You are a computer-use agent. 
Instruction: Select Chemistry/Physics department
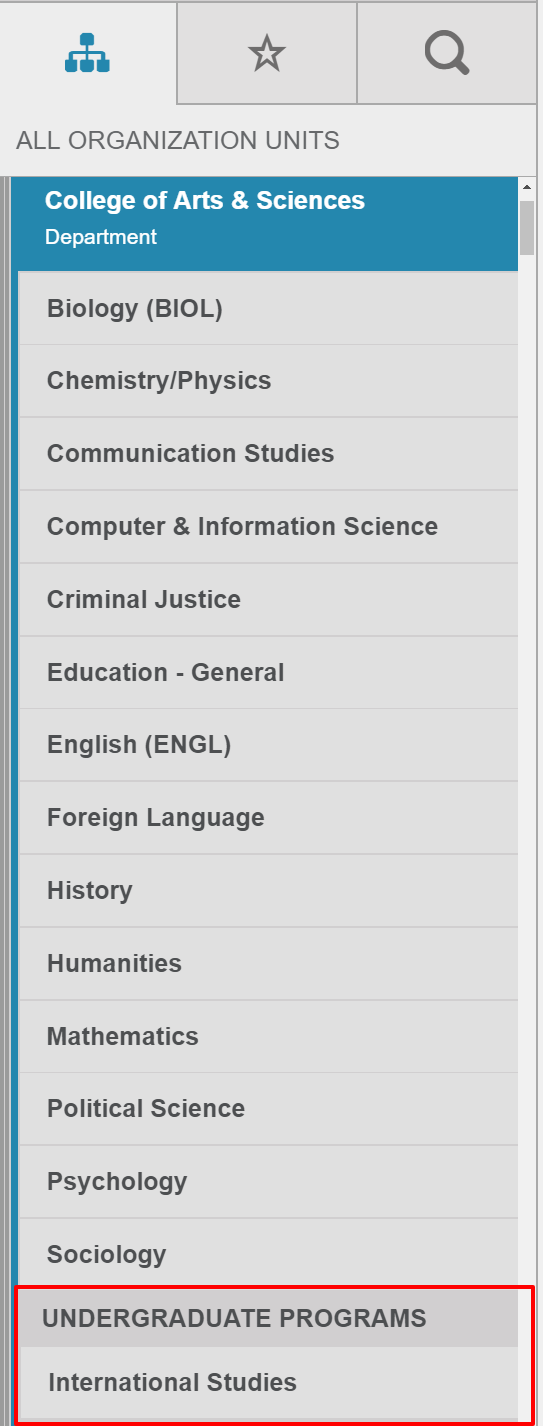point(268,381)
